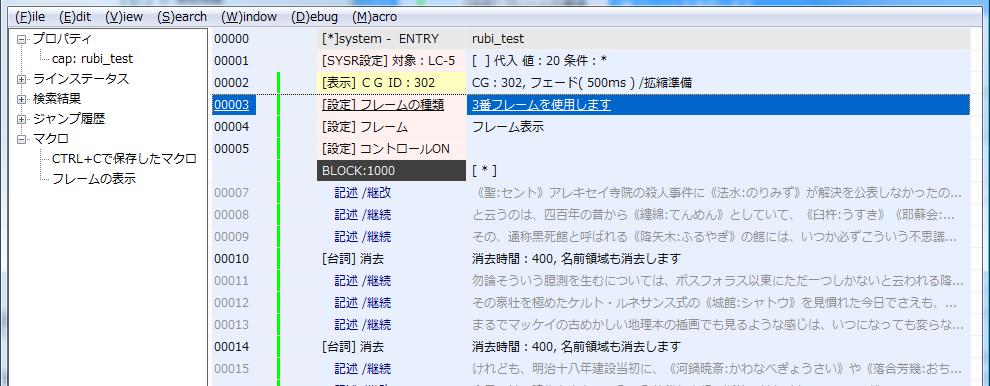990x386 pixels.
Task: Select cap: rubi_test in tree
Action: tap(92, 59)
